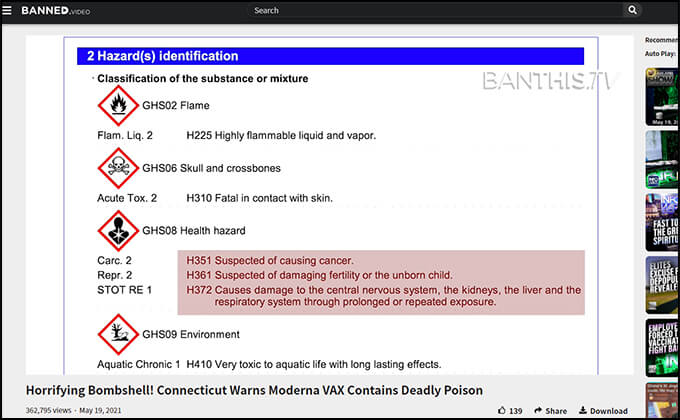The height and width of the screenshot is (420, 680).
Task: Click the Download button
Action: coord(603,410)
